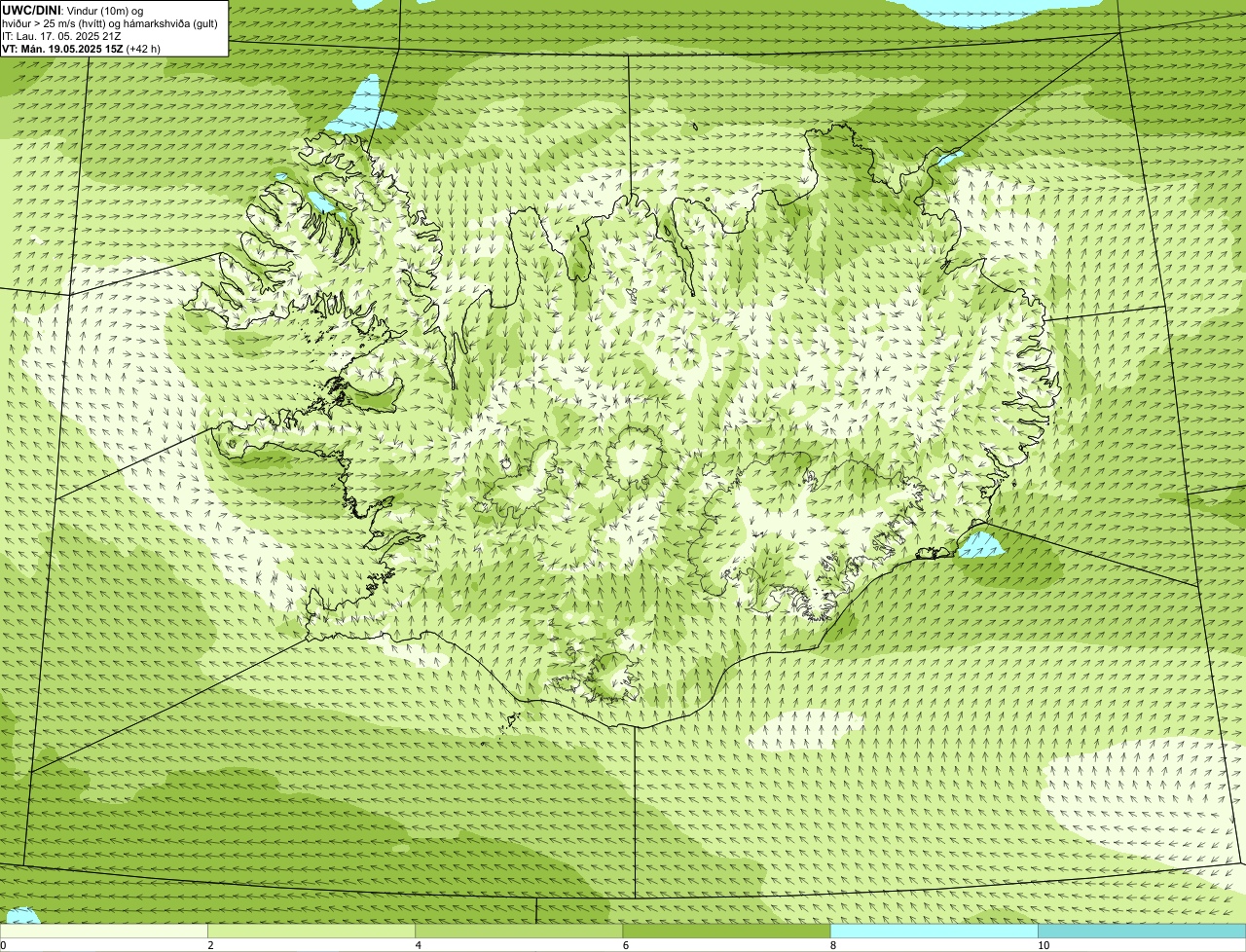Click the 4–6 green scale segment
This screenshot has height=952, width=1246.
(x=519, y=932)
